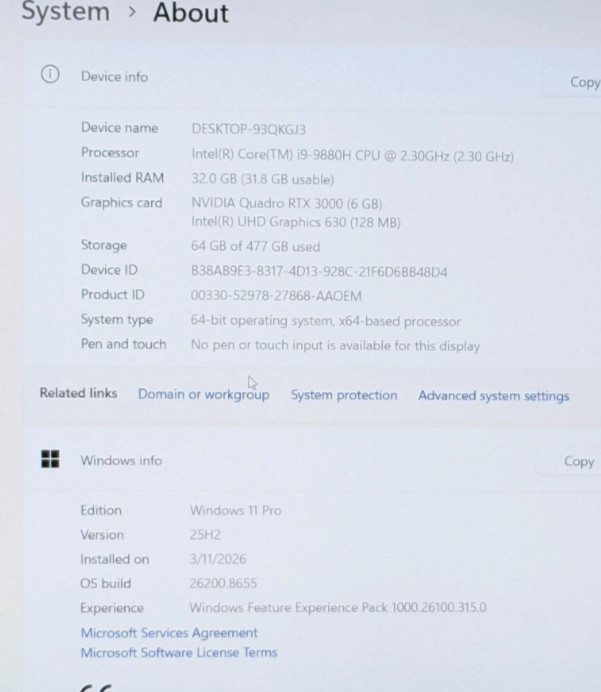601x692 pixels.
Task: Select 64 GB of 477 GB used value
Action: pos(255,246)
